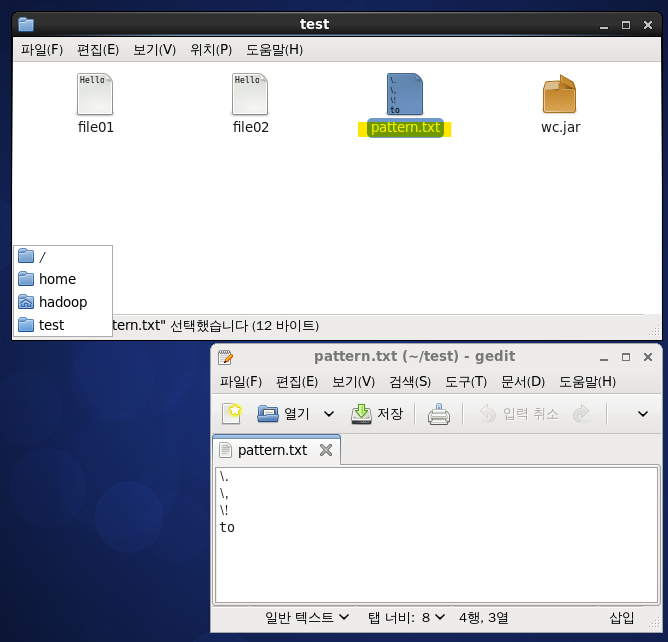Viewport: 668px width, 642px height.
Task: Open 파일(F) menu in test window
Action: [x=42, y=49]
